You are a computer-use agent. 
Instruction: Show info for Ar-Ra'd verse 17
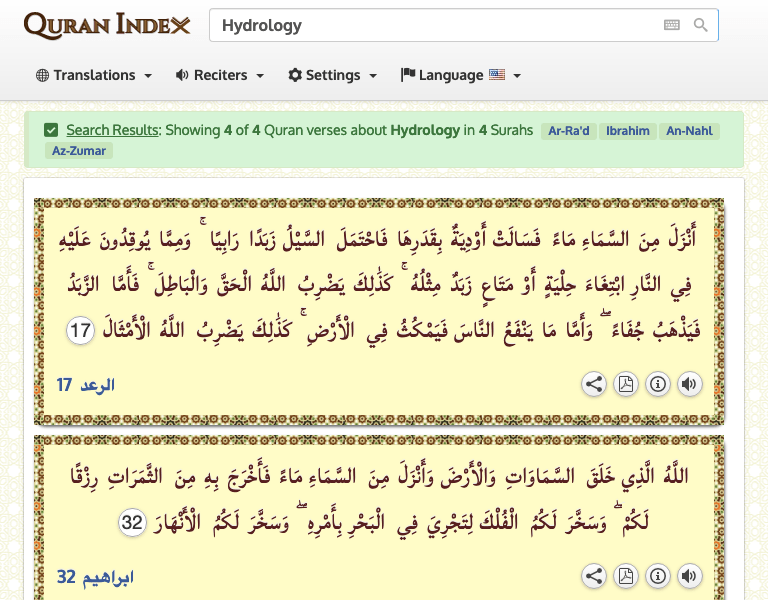[657, 384]
